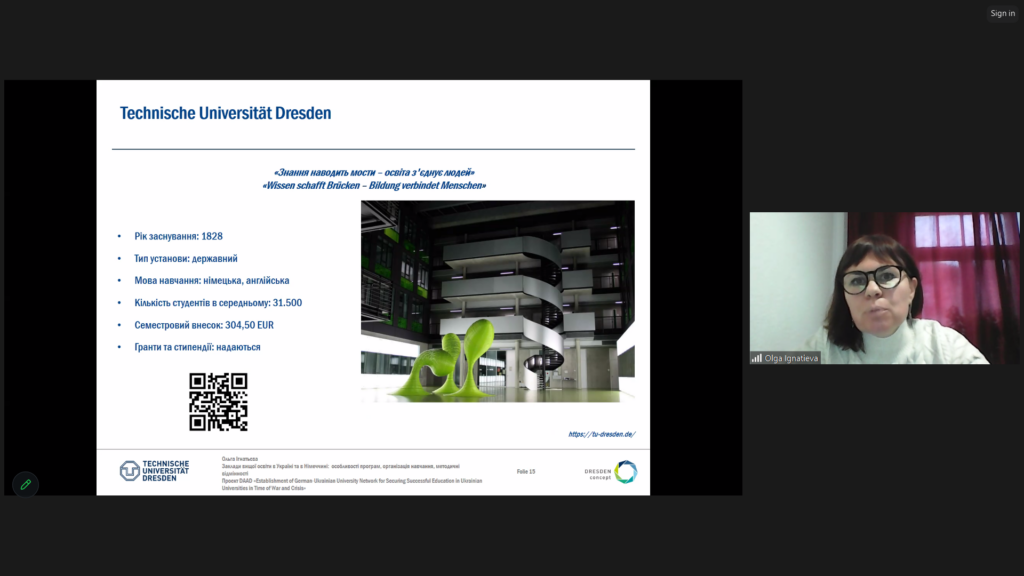
Task: Click the TU Dresden logo in the slide footer
Action: pos(154,471)
